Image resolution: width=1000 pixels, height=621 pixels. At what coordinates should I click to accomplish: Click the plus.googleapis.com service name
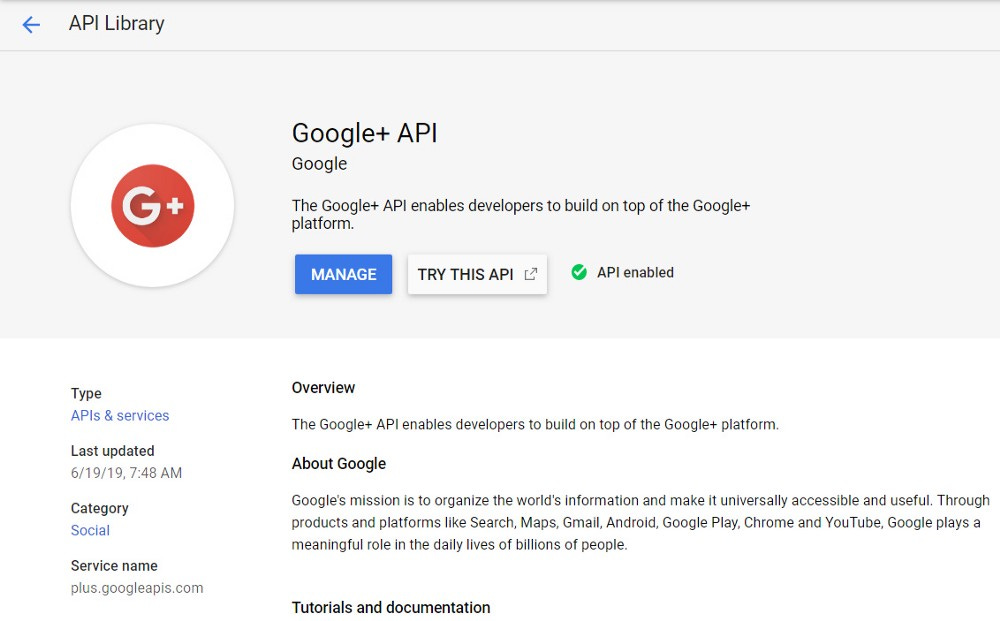[x=137, y=588]
